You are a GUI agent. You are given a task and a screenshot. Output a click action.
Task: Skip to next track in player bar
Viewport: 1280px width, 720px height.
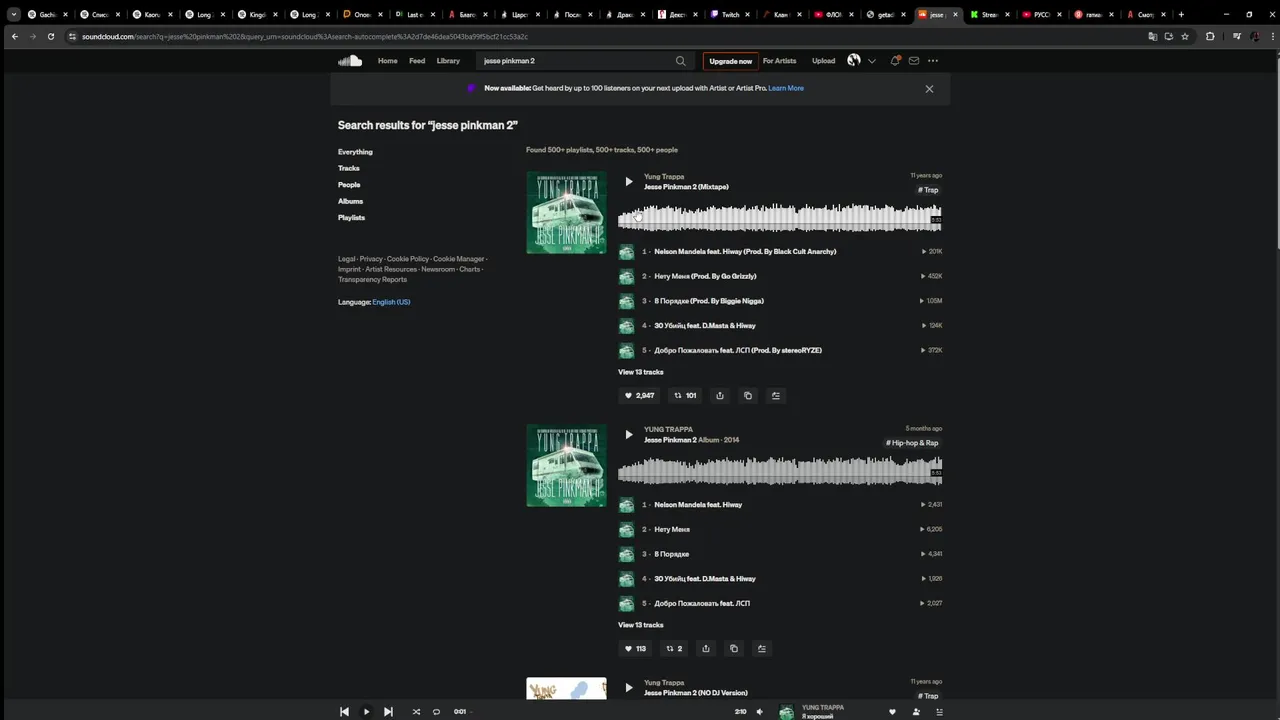tap(388, 712)
